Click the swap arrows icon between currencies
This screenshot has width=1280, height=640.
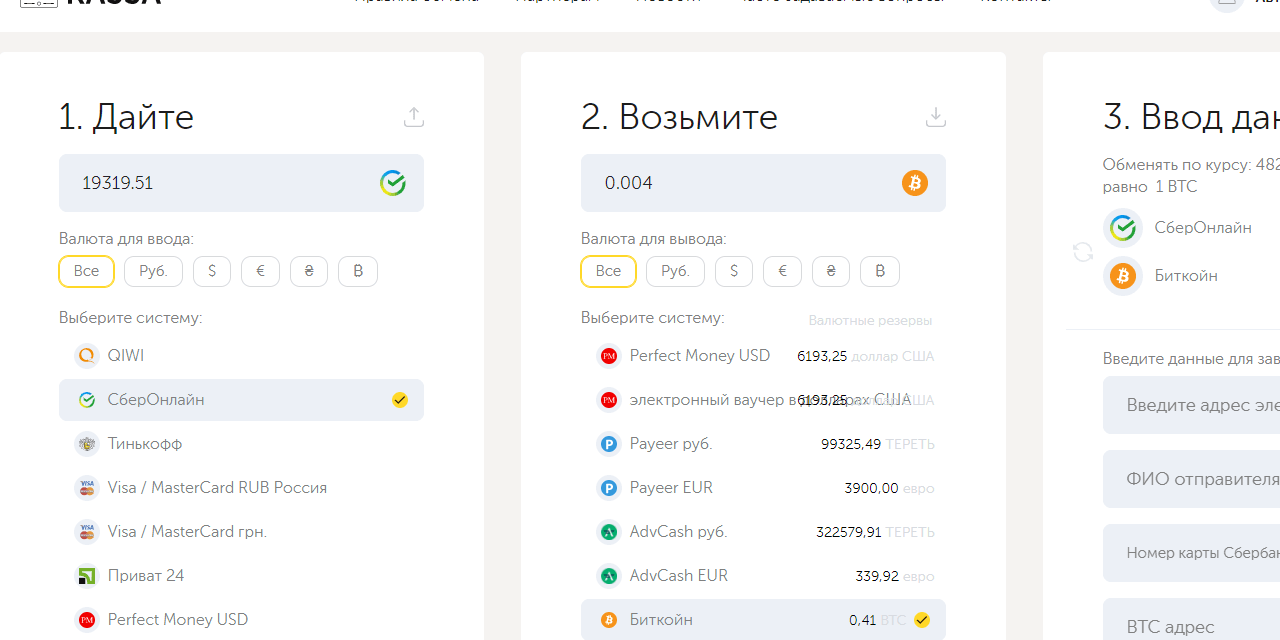pos(1083,252)
